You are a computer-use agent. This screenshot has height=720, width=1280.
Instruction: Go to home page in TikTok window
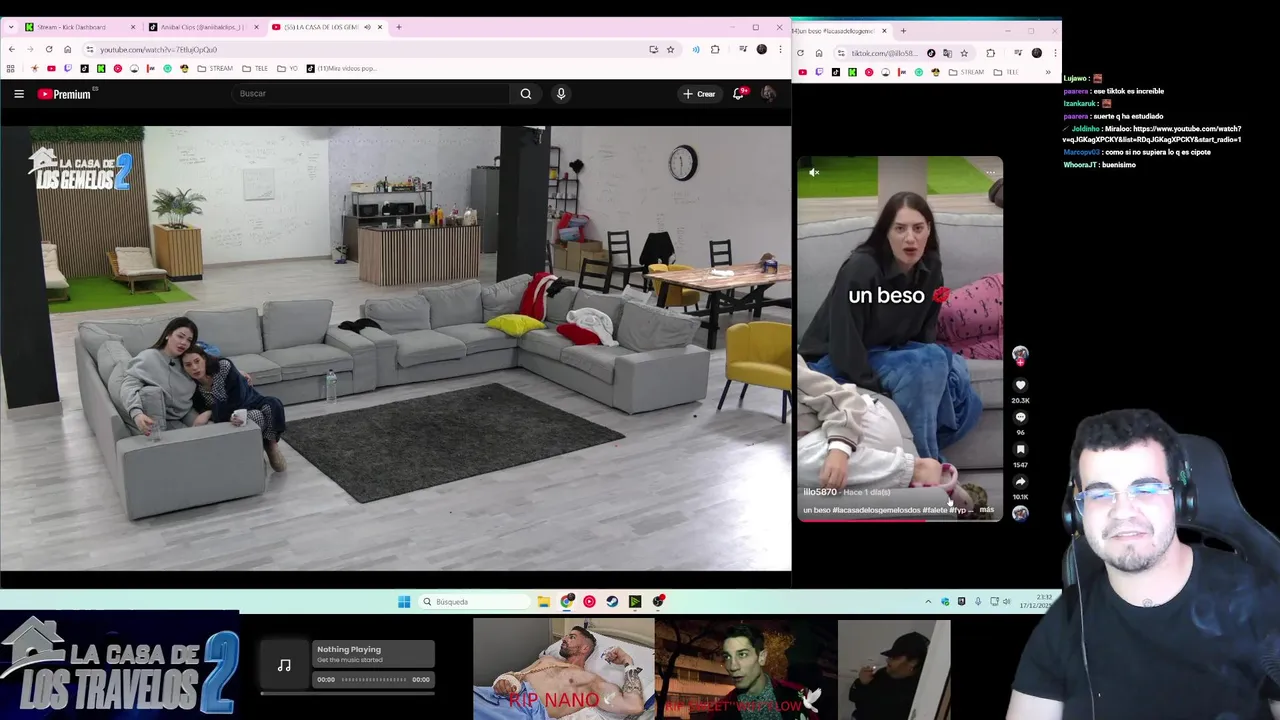[x=819, y=53]
